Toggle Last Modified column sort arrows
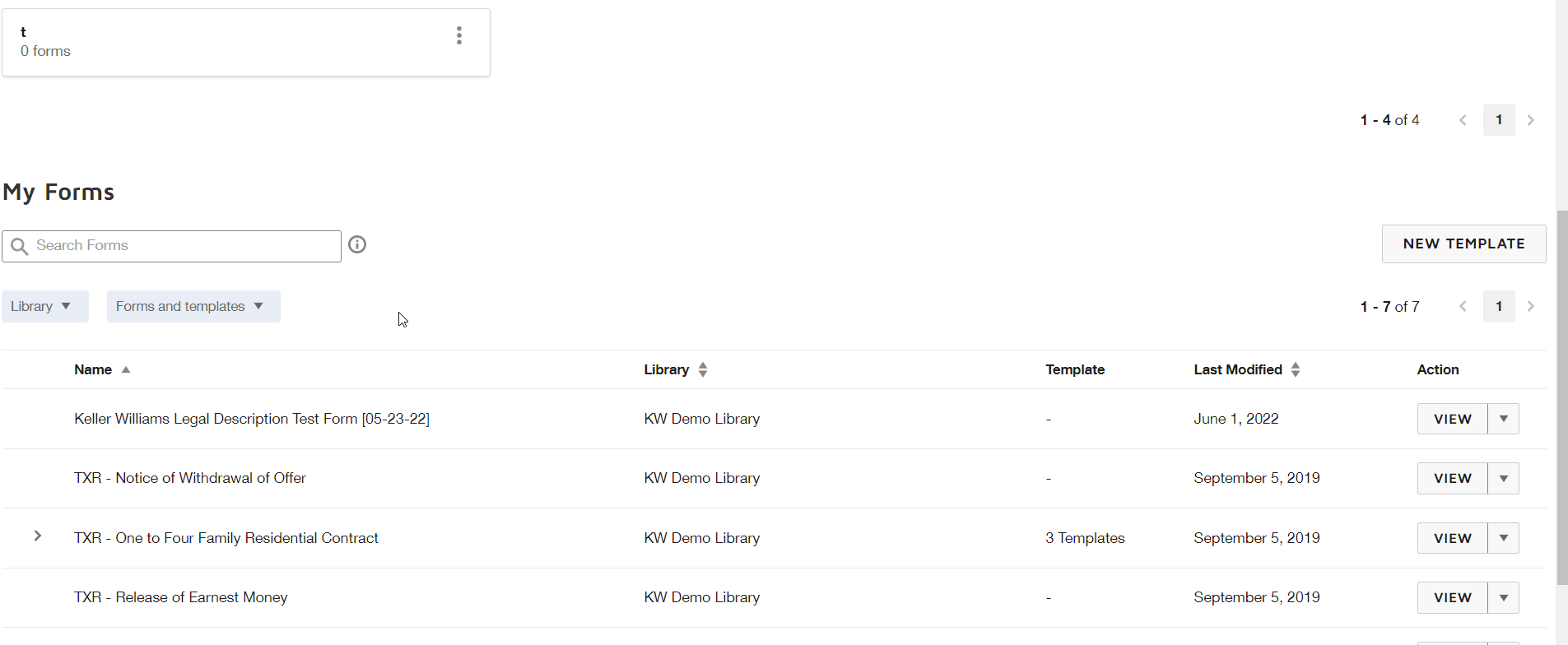Viewport: 1568px width, 645px height. pyautogui.click(x=1296, y=370)
